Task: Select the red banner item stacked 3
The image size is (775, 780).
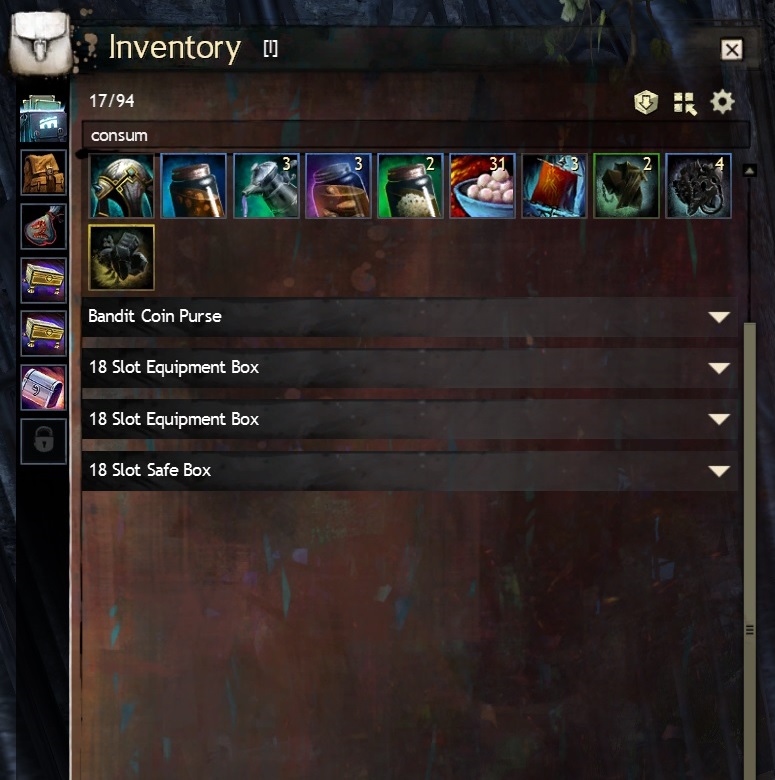Action: pyautogui.click(x=554, y=186)
